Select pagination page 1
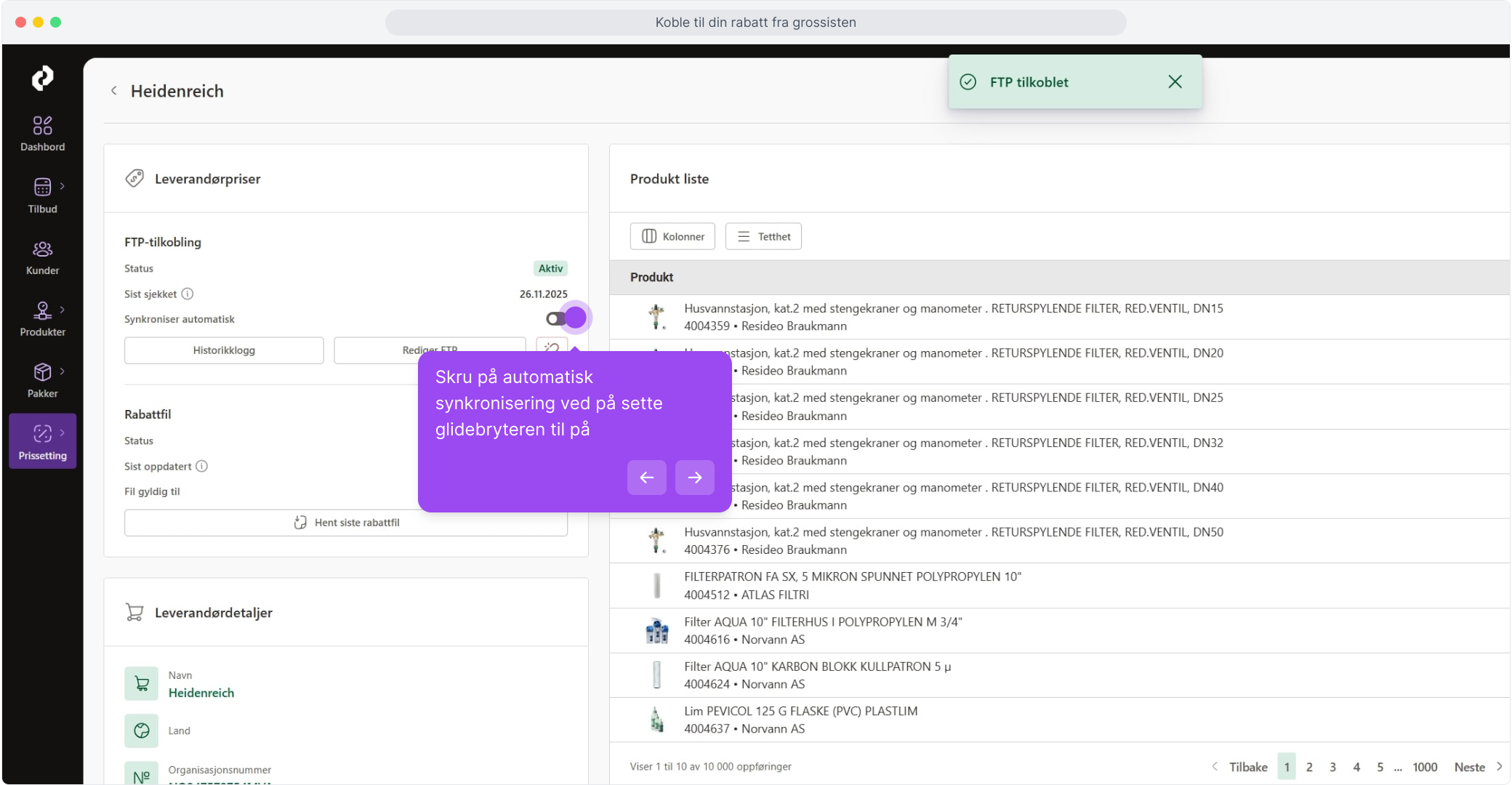 tap(1287, 767)
